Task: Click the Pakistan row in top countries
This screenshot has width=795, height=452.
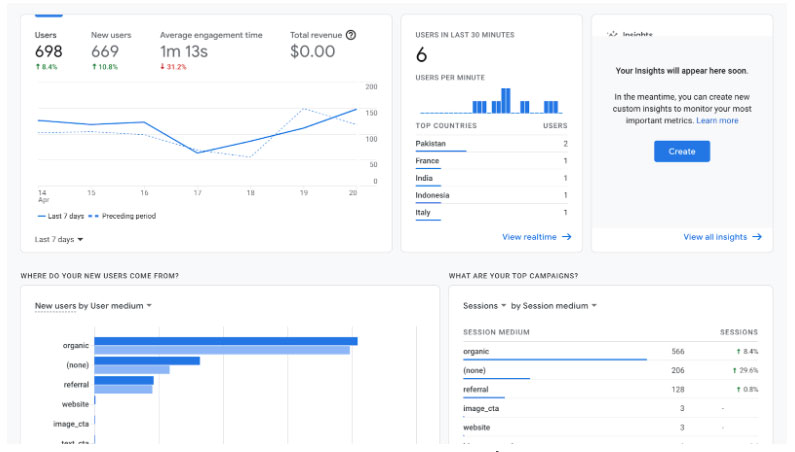Action: point(491,144)
